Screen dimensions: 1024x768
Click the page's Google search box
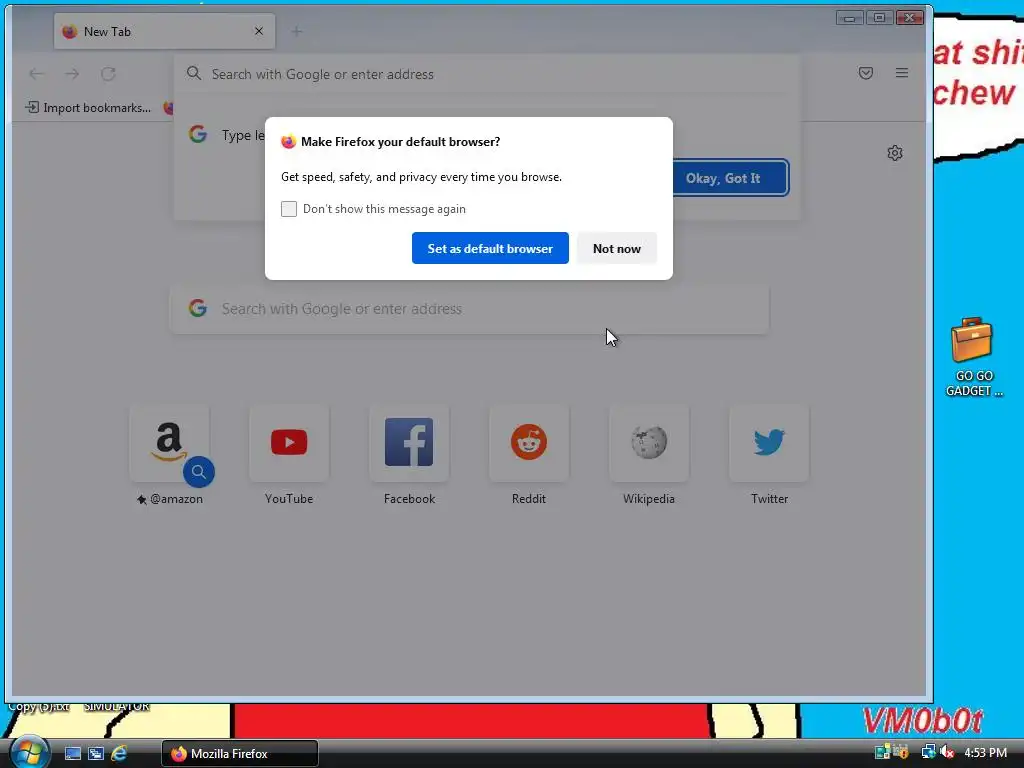tap(470, 308)
